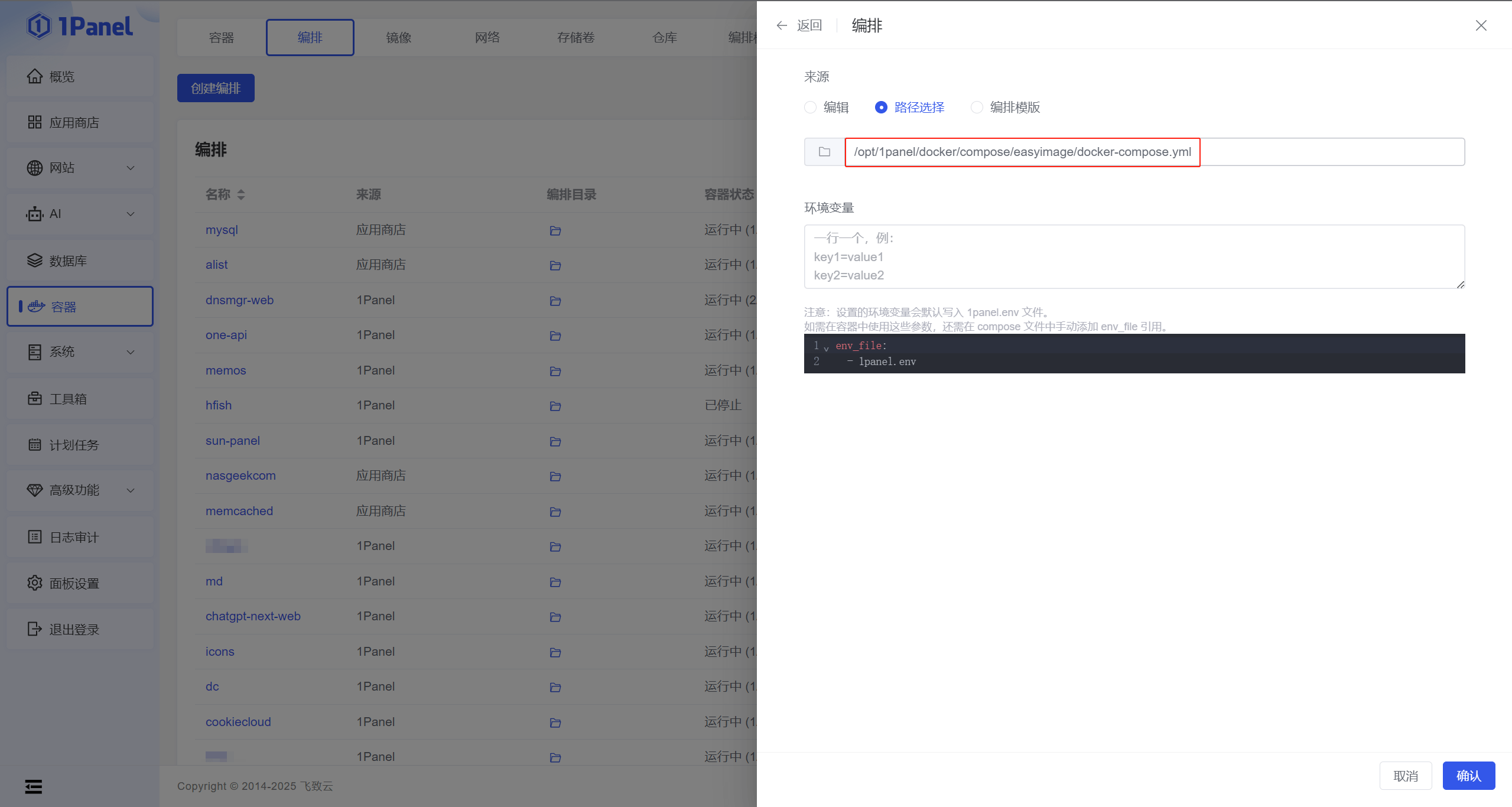The height and width of the screenshot is (807, 1512).
Task: Open the 应用商店 sidebar item
Action: [74, 122]
